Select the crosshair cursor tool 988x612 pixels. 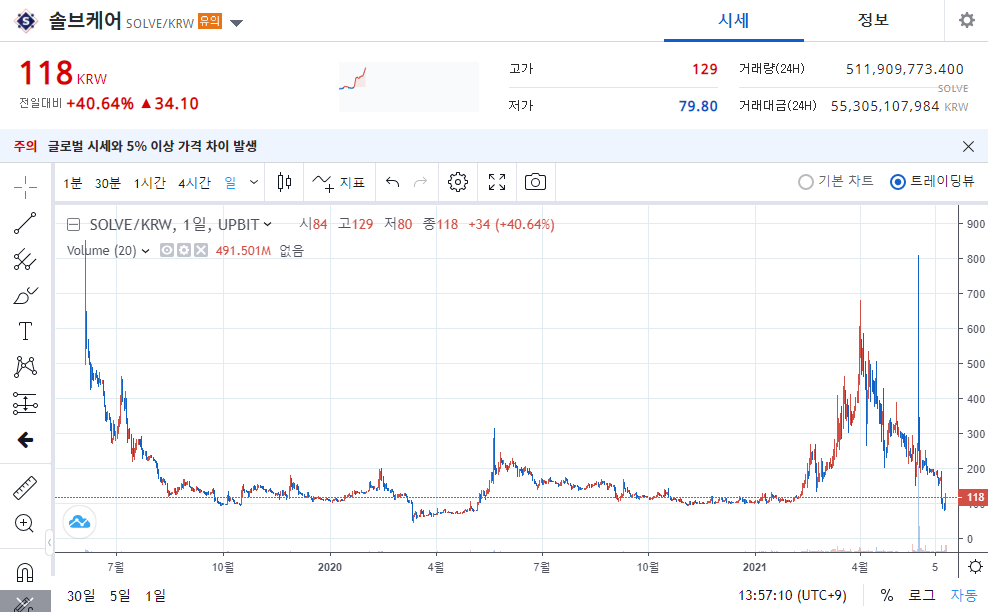pyautogui.click(x=25, y=187)
